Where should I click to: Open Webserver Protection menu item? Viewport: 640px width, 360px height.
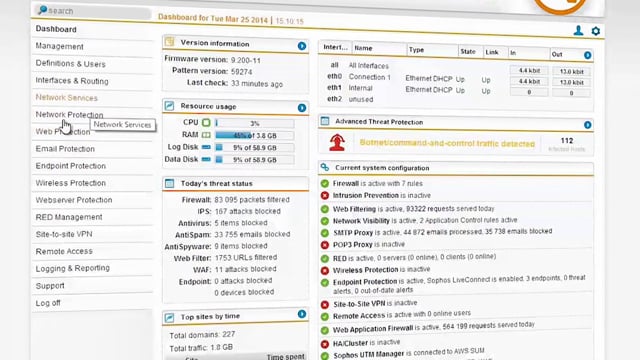tap(74, 200)
